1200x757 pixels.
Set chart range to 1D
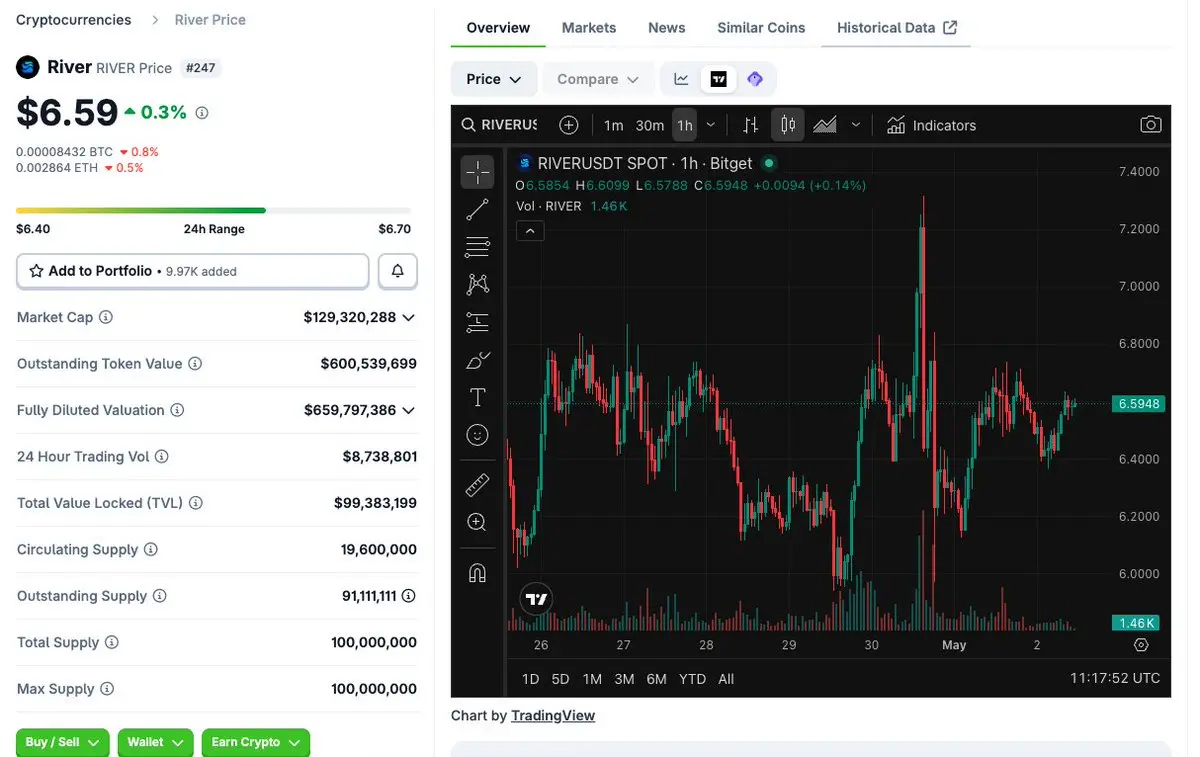pyautogui.click(x=531, y=679)
